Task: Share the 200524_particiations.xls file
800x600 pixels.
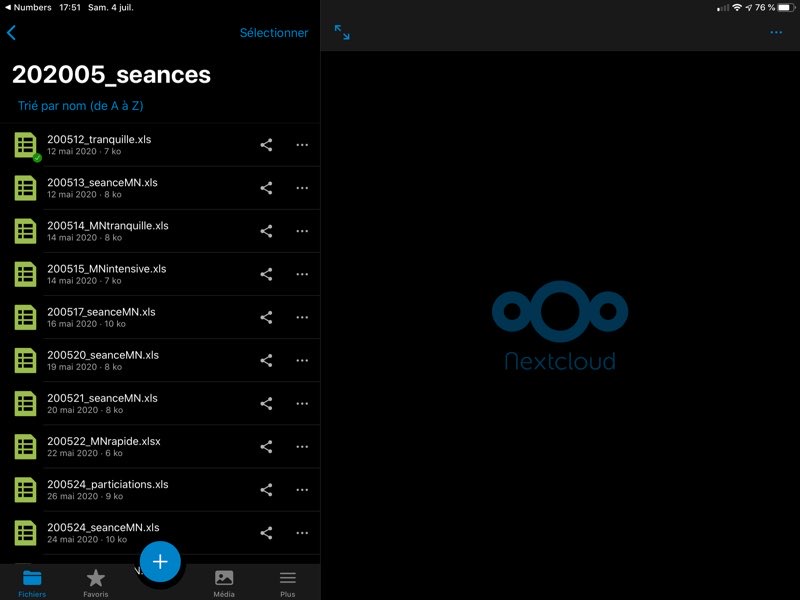Action: pos(266,490)
